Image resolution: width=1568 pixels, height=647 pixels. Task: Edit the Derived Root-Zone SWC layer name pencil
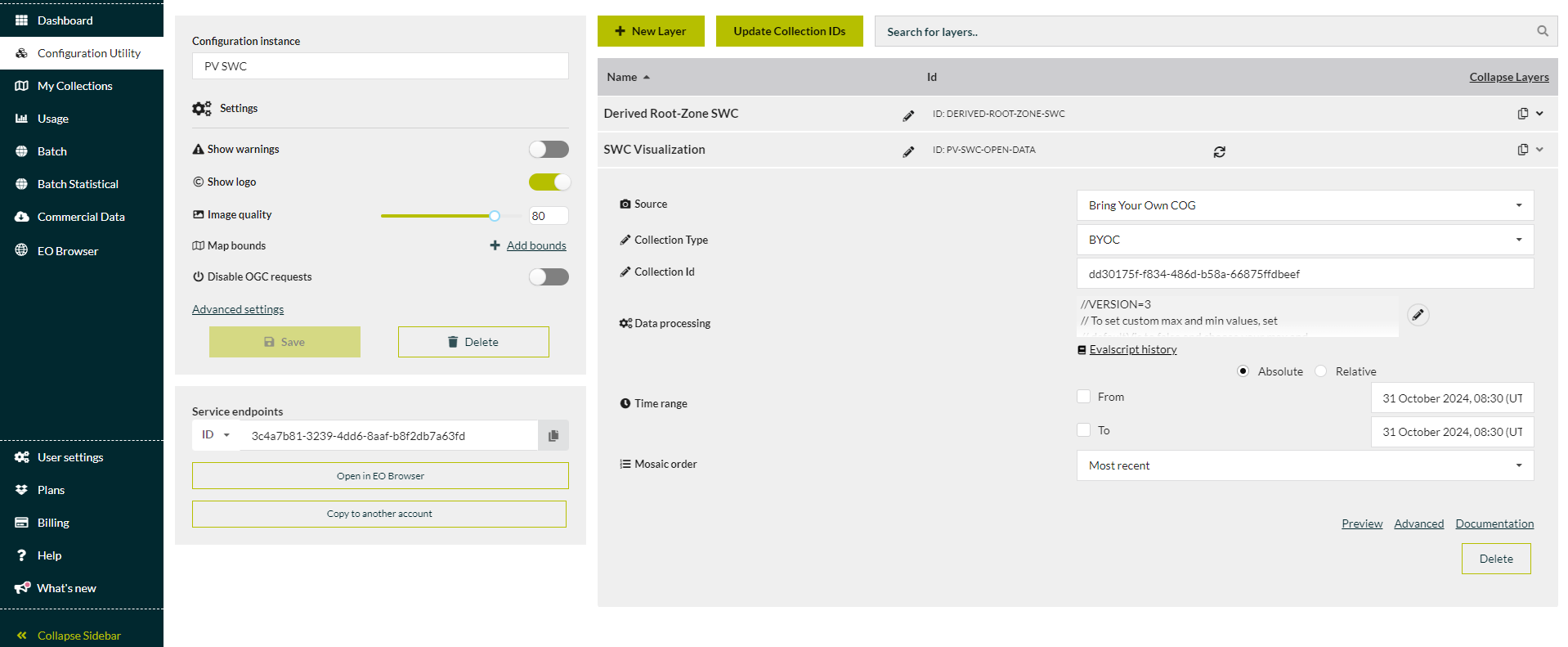[x=908, y=115]
